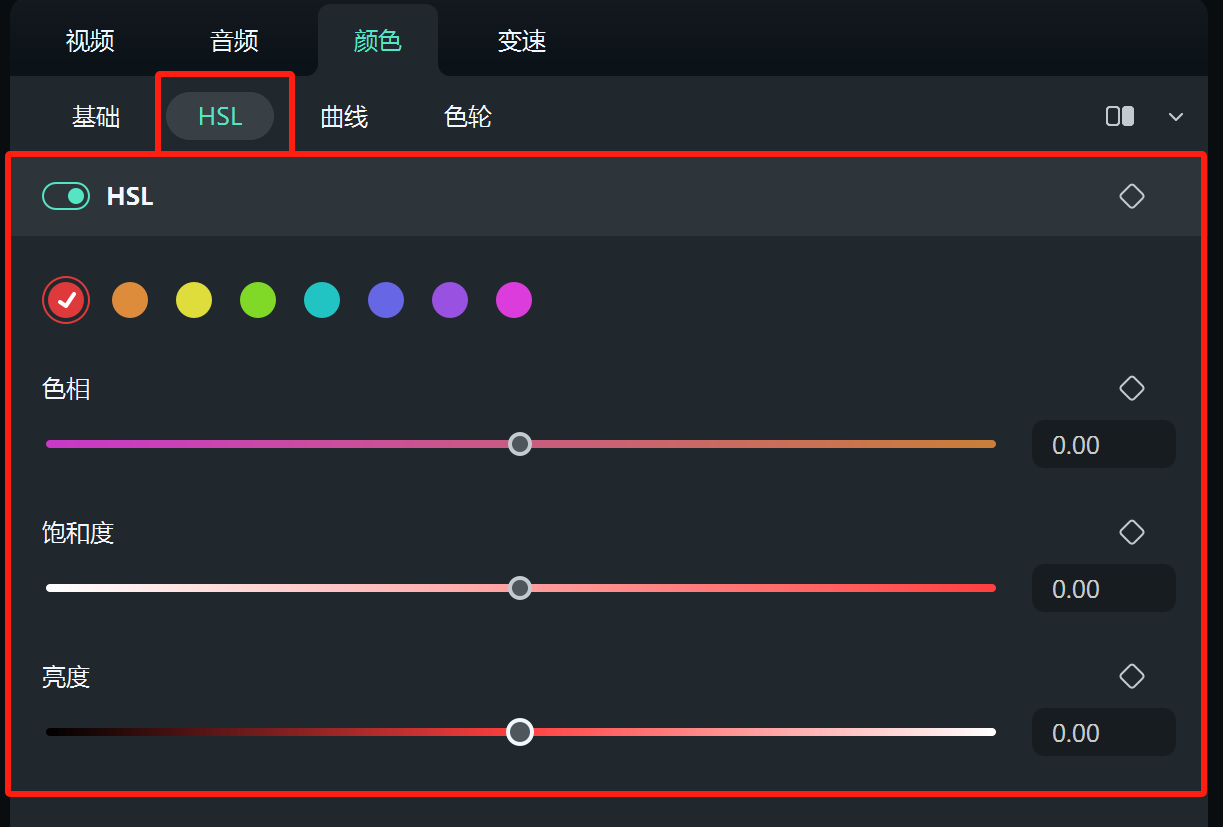Toggle the HSL effect switch off
This screenshot has width=1223, height=827.
(x=65, y=196)
